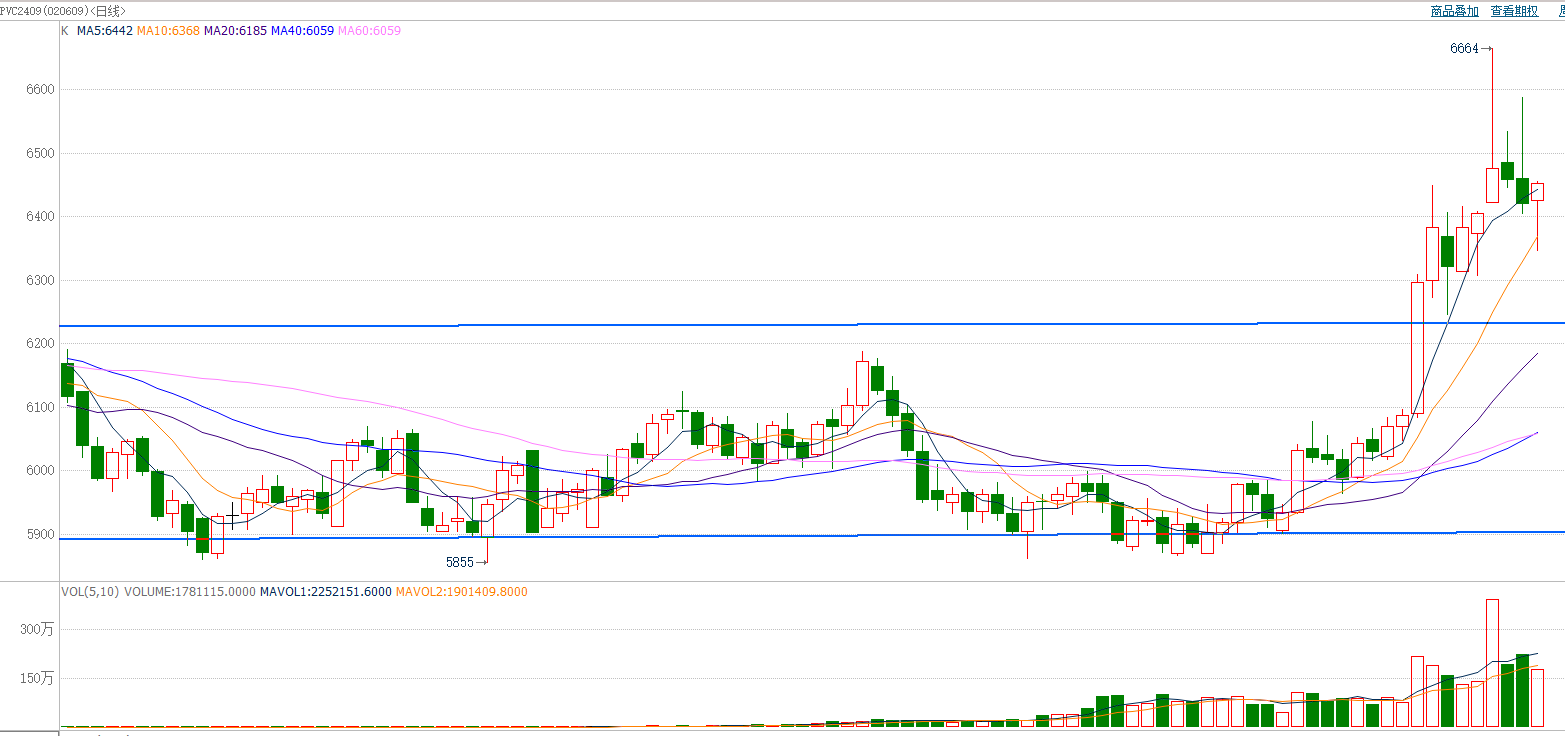Screen dimensions: 1565x736
Task: Click the blue MA40:6059 label
Action: coord(302,31)
